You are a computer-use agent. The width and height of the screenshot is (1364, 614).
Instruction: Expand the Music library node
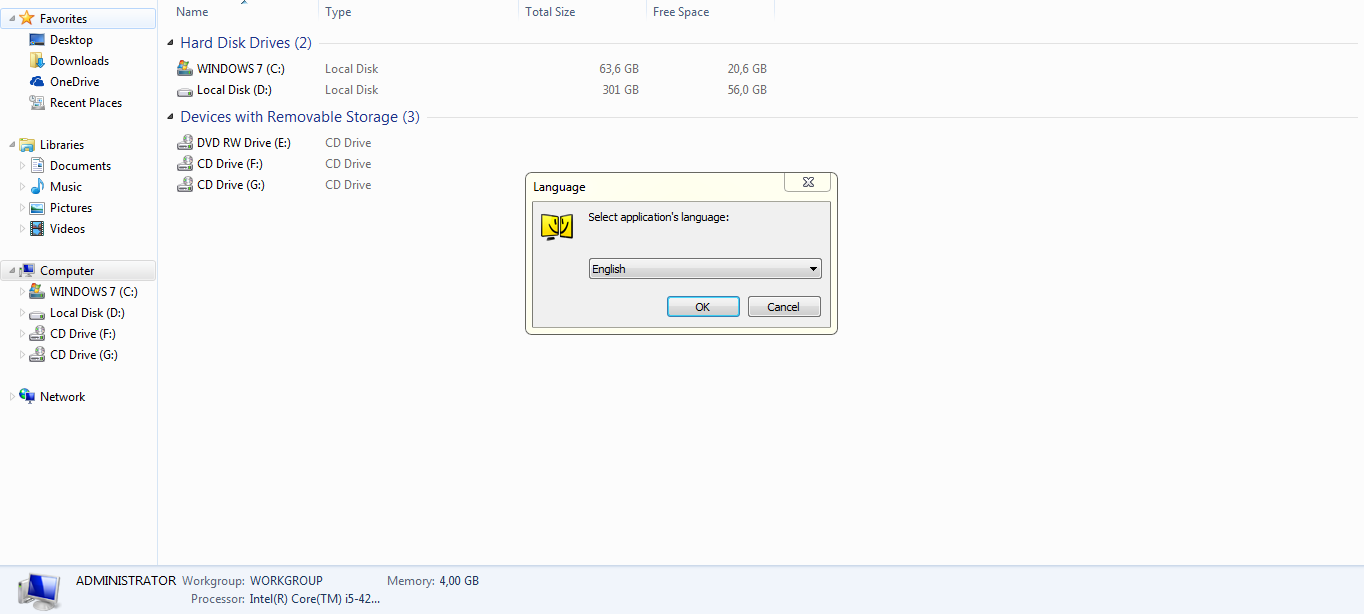pos(23,187)
